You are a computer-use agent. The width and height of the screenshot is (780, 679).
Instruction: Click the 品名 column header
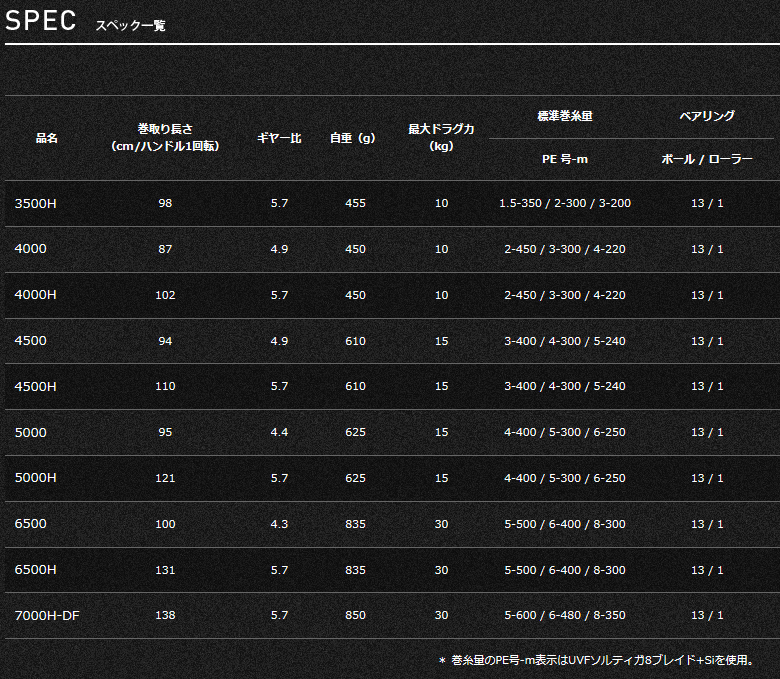click(x=47, y=138)
